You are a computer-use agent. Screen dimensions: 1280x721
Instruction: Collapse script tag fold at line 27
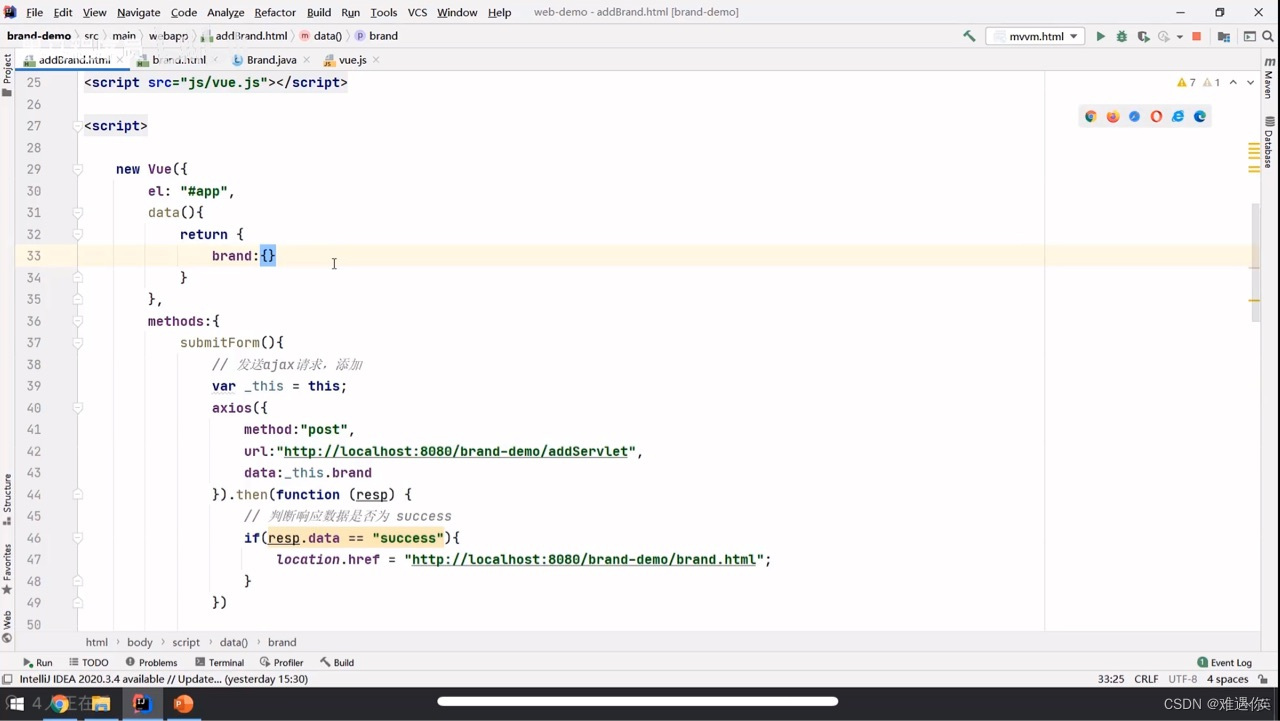(x=77, y=126)
